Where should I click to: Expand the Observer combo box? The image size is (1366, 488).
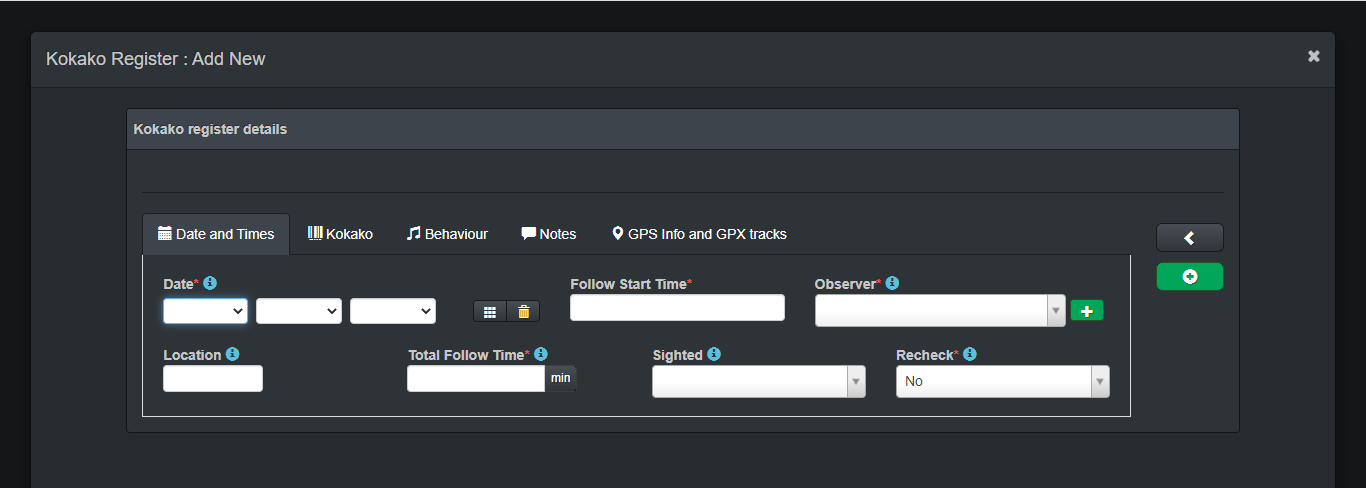click(x=940, y=311)
